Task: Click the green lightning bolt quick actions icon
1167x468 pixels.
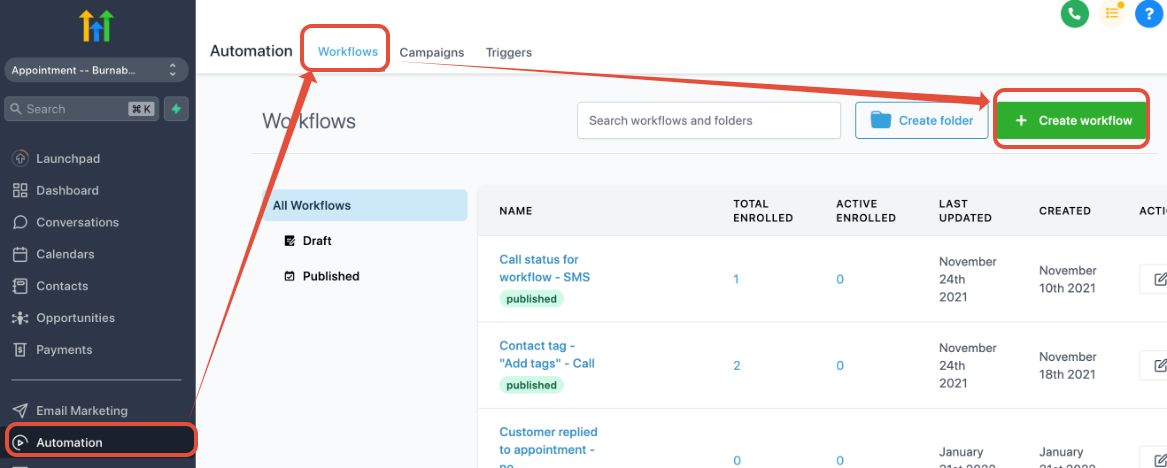Action: (x=176, y=109)
